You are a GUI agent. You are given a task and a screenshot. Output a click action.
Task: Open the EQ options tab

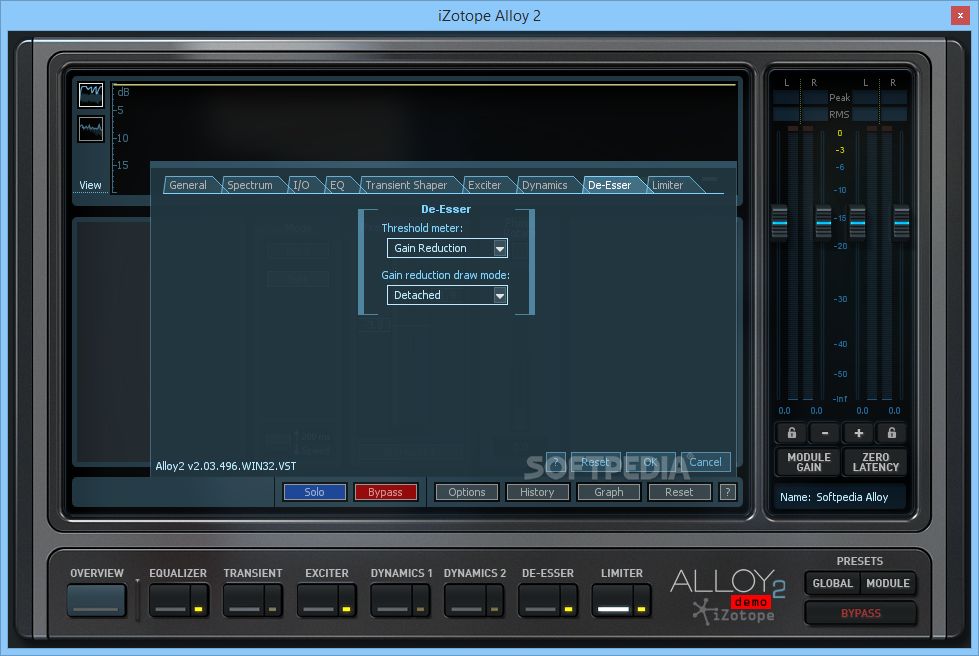pos(337,185)
